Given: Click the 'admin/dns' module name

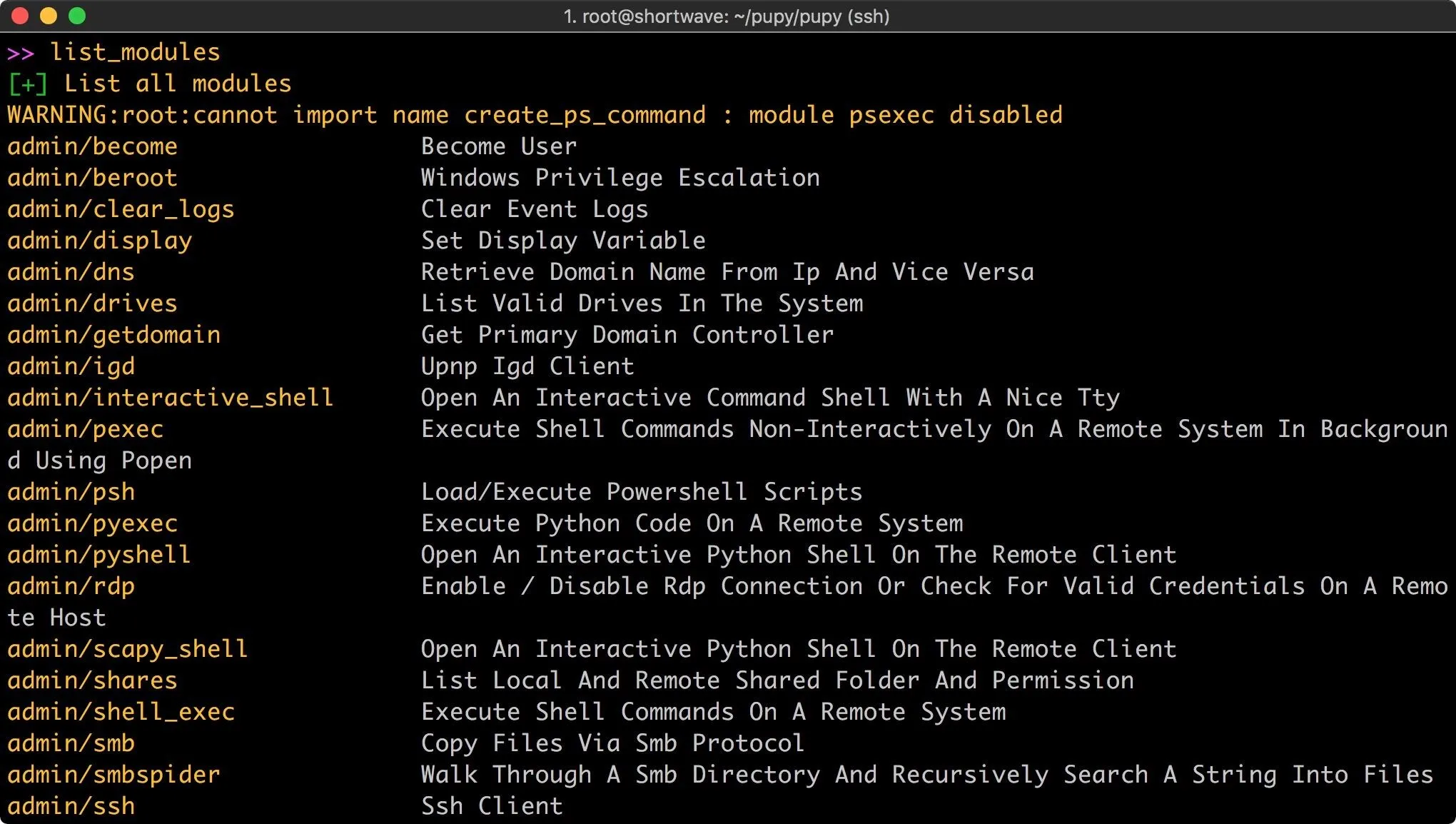Looking at the screenshot, I should click(71, 272).
